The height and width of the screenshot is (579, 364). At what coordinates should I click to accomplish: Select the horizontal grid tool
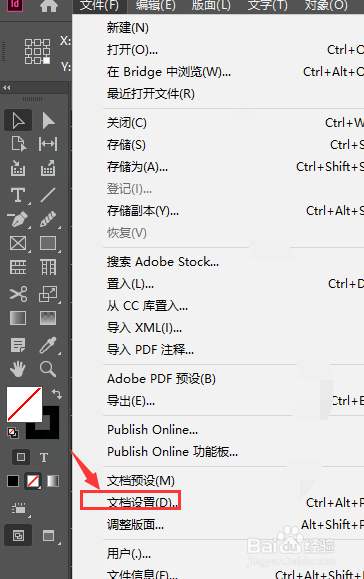click(18, 267)
